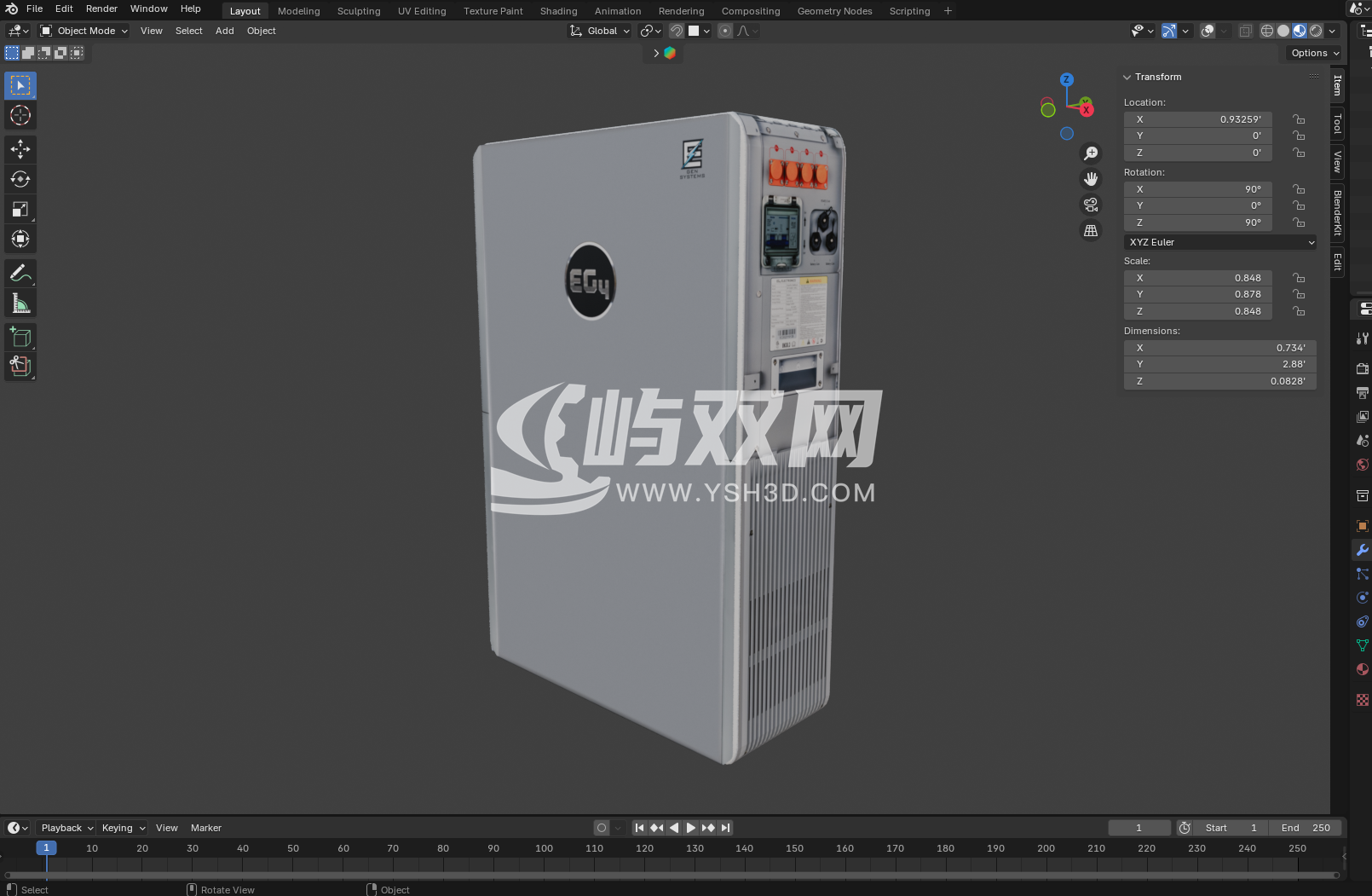Toggle X-ray view mode
The height and width of the screenshot is (896, 1372).
point(1245,31)
